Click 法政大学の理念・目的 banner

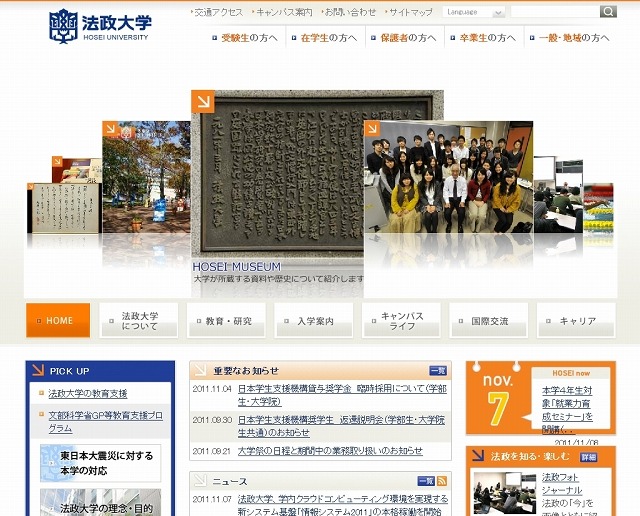100,503
